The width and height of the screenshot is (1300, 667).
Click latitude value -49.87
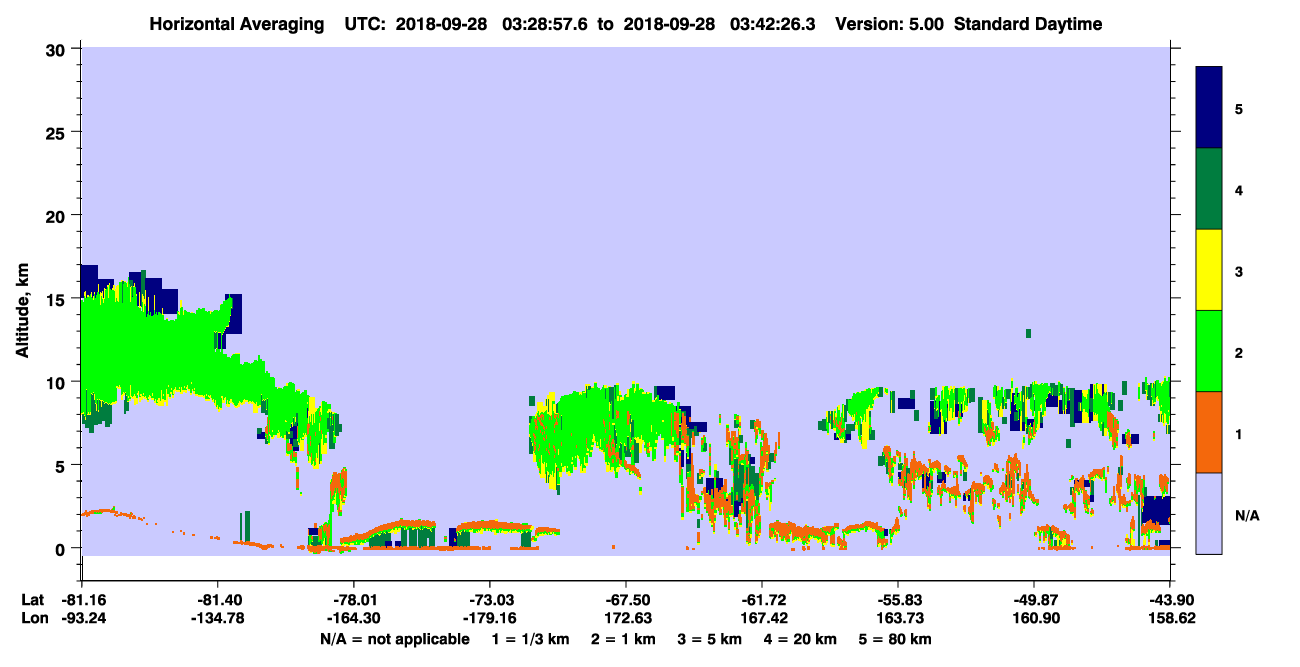(x=1034, y=599)
